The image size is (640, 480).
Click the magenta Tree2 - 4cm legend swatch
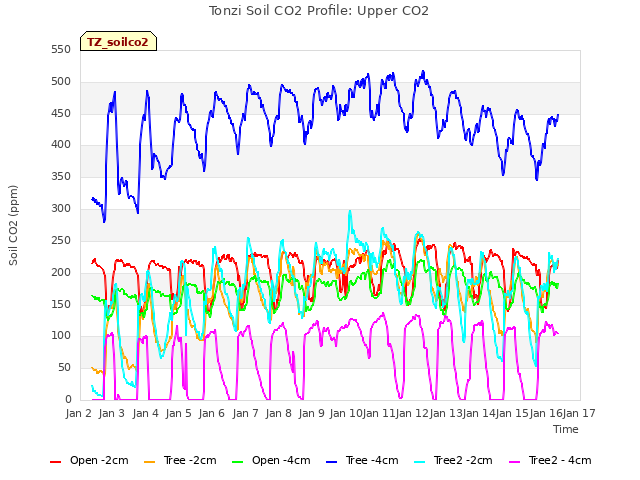pos(515,462)
